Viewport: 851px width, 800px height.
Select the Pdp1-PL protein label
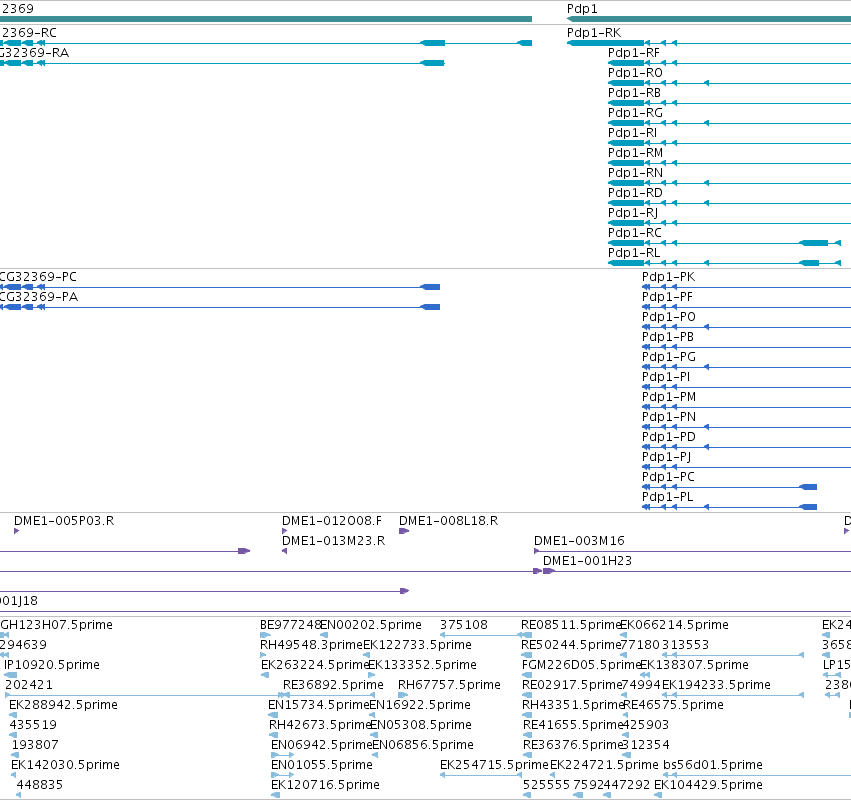pos(668,497)
